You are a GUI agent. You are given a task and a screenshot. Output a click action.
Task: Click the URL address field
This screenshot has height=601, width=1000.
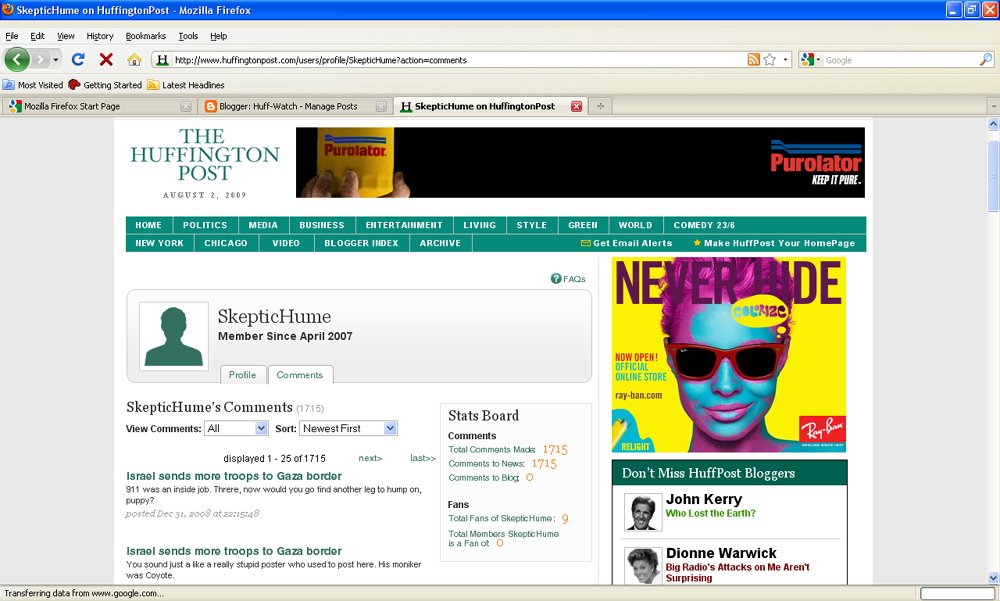tap(458, 60)
